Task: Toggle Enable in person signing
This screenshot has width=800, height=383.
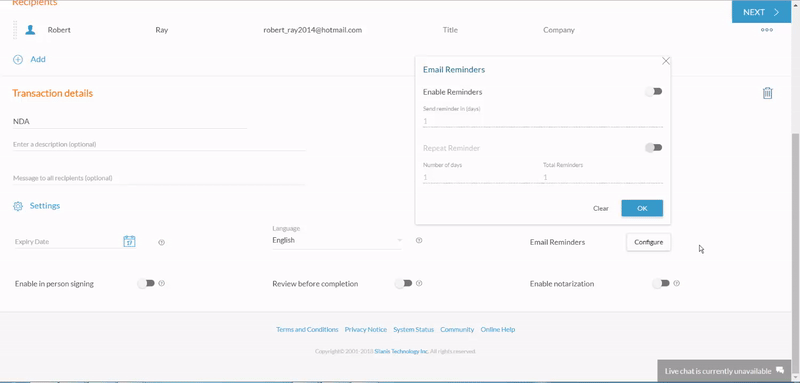Action: [x=146, y=283]
